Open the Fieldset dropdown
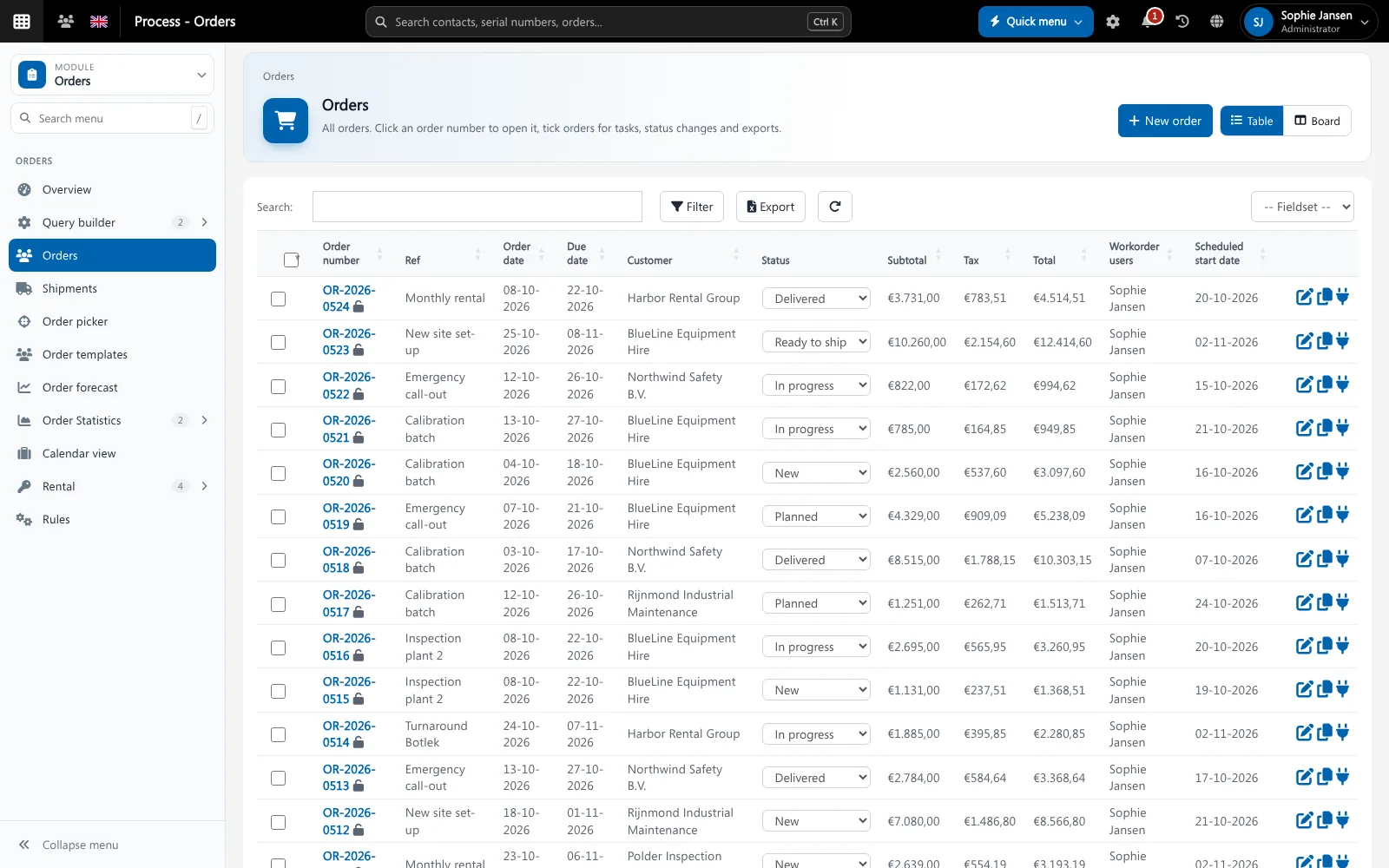The width and height of the screenshot is (1389, 868). (x=1302, y=207)
